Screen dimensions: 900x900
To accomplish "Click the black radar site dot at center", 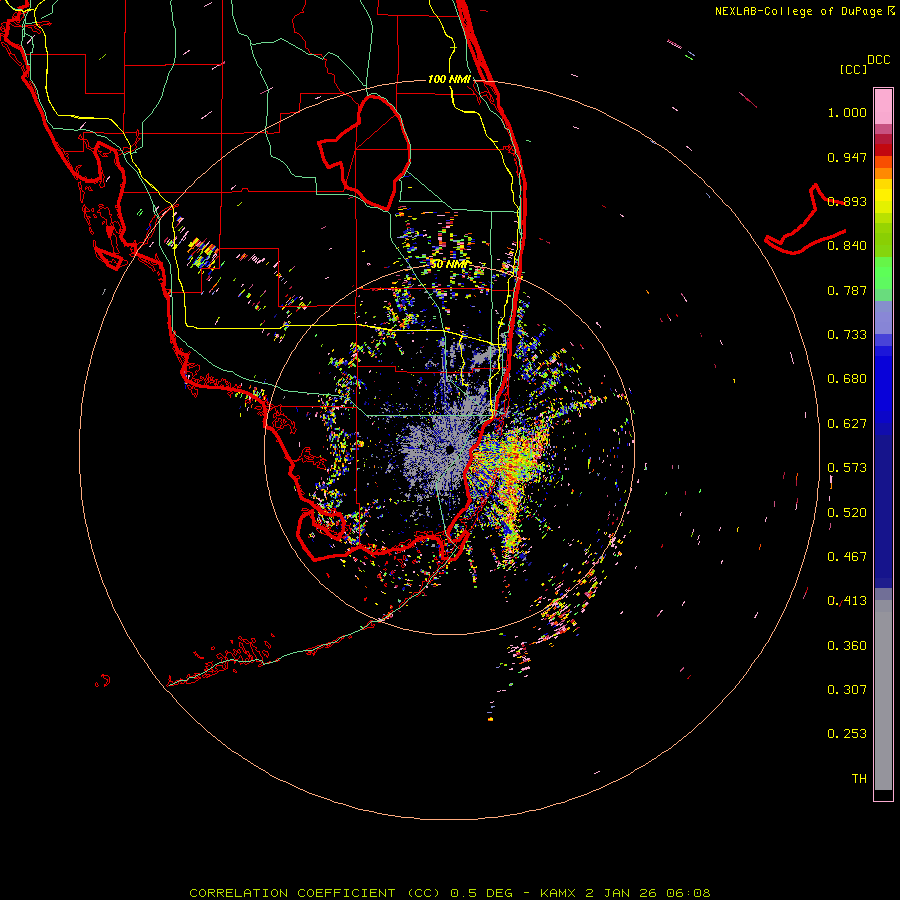I will [x=449, y=449].
